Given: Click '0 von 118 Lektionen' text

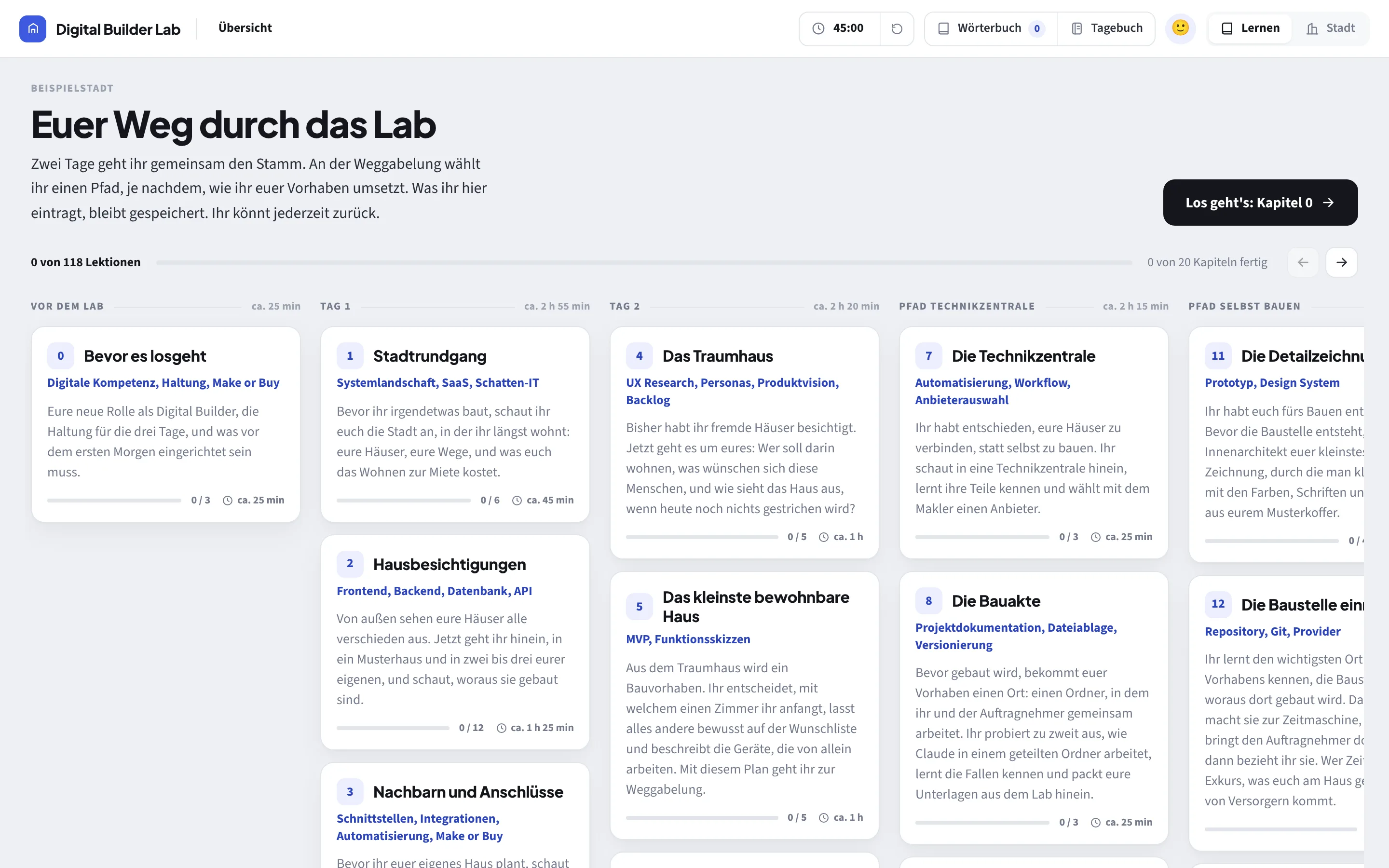Looking at the screenshot, I should 85,262.
